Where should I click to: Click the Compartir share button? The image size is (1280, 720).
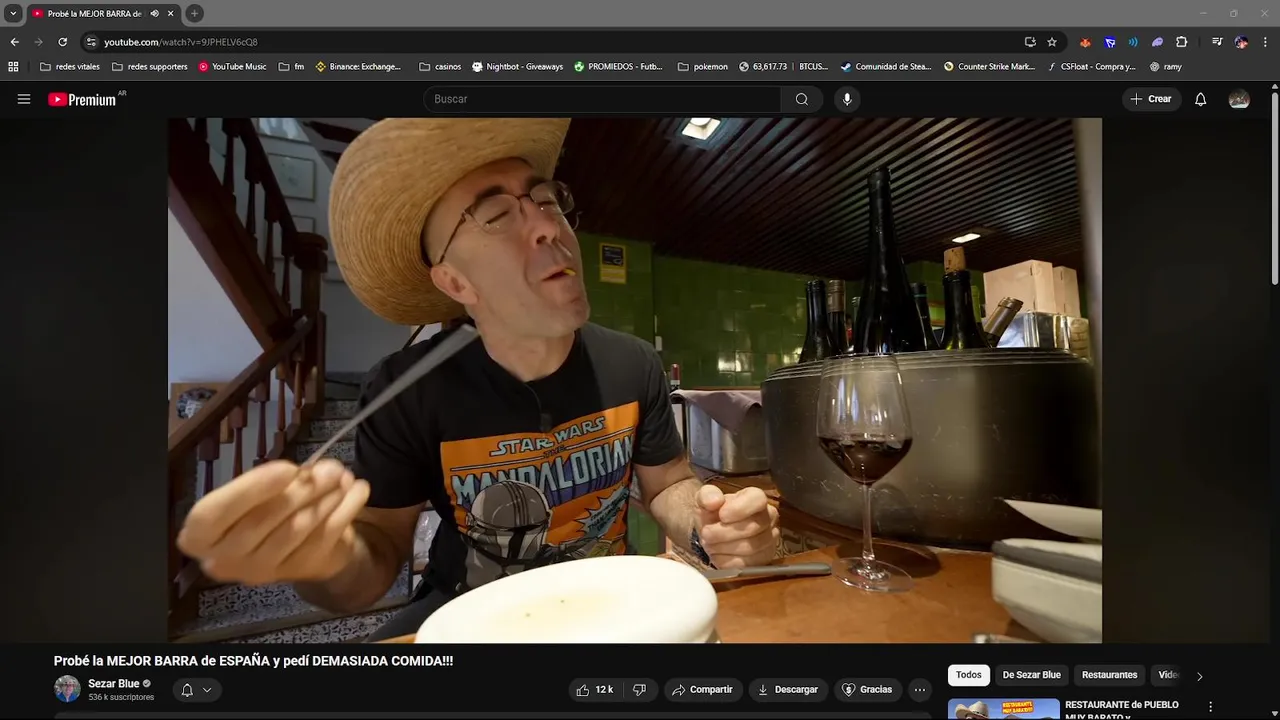point(702,689)
